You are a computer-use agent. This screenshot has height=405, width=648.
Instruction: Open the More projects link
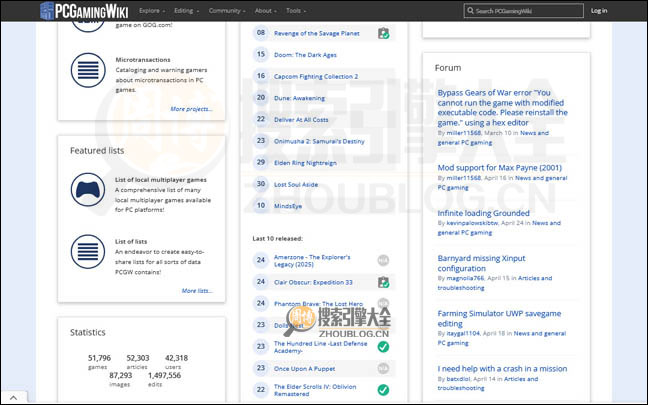pyautogui.click(x=191, y=109)
